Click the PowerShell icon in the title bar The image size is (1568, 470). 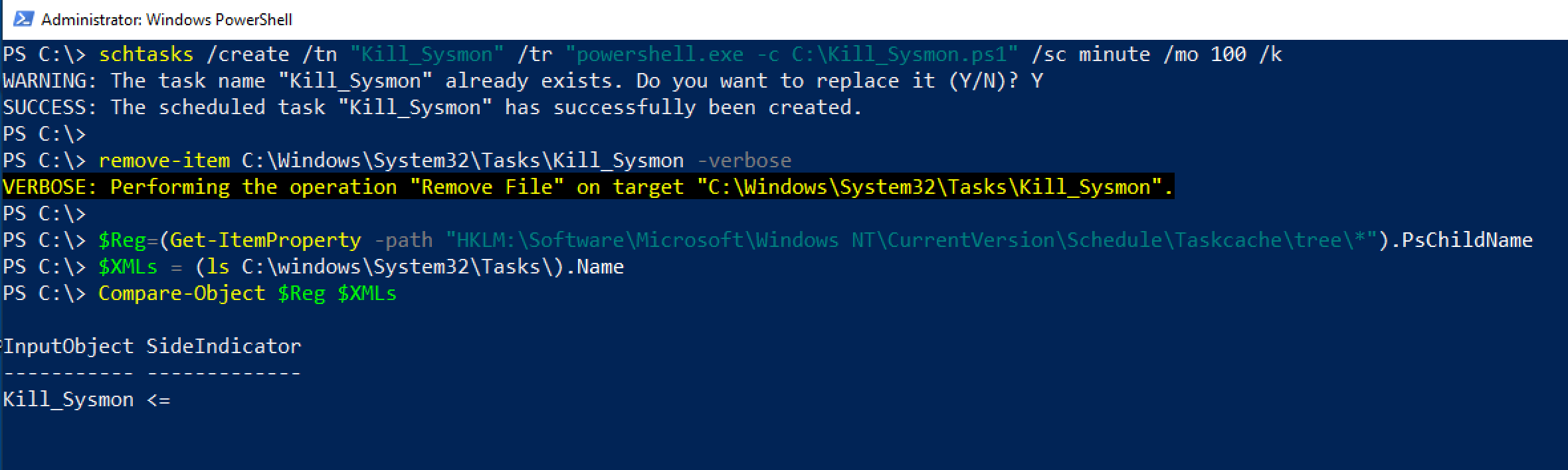click(x=23, y=19)
